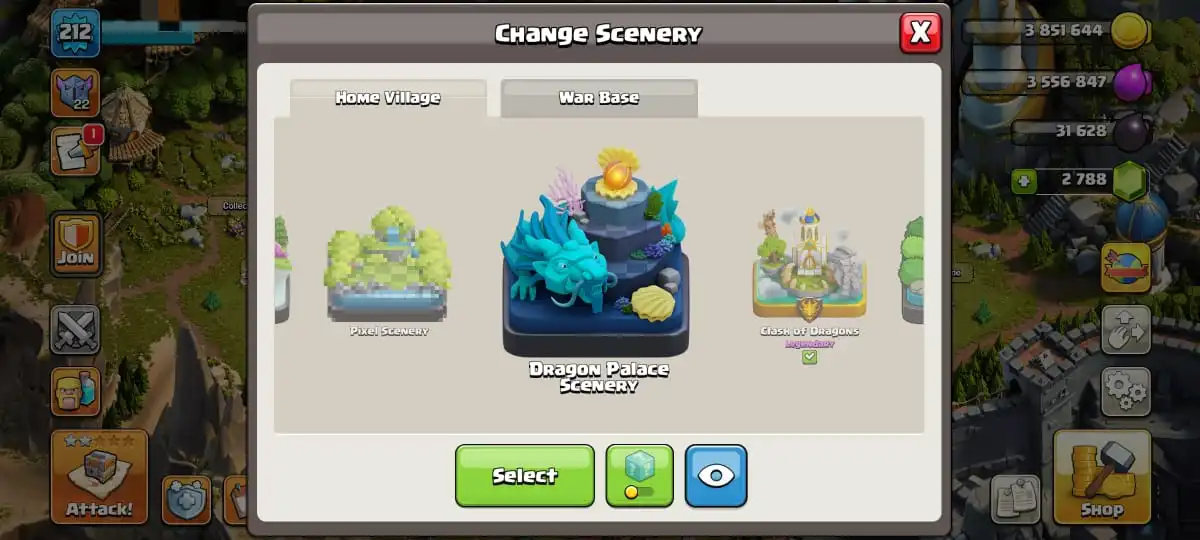Click the green checkmark under Clash of Dragons
The height and width of the screenshot is (540, 1200).
[809, 357]
